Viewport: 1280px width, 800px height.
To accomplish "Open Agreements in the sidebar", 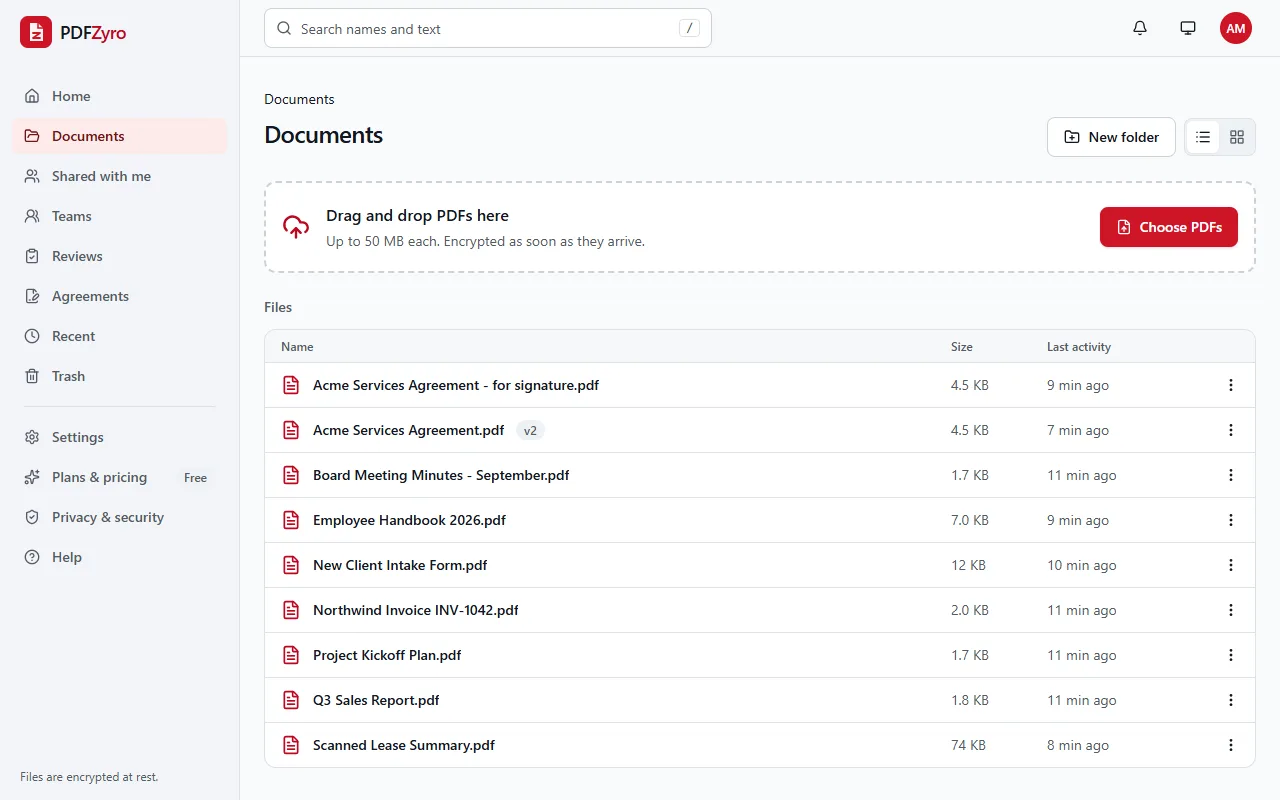I will 120,296.
